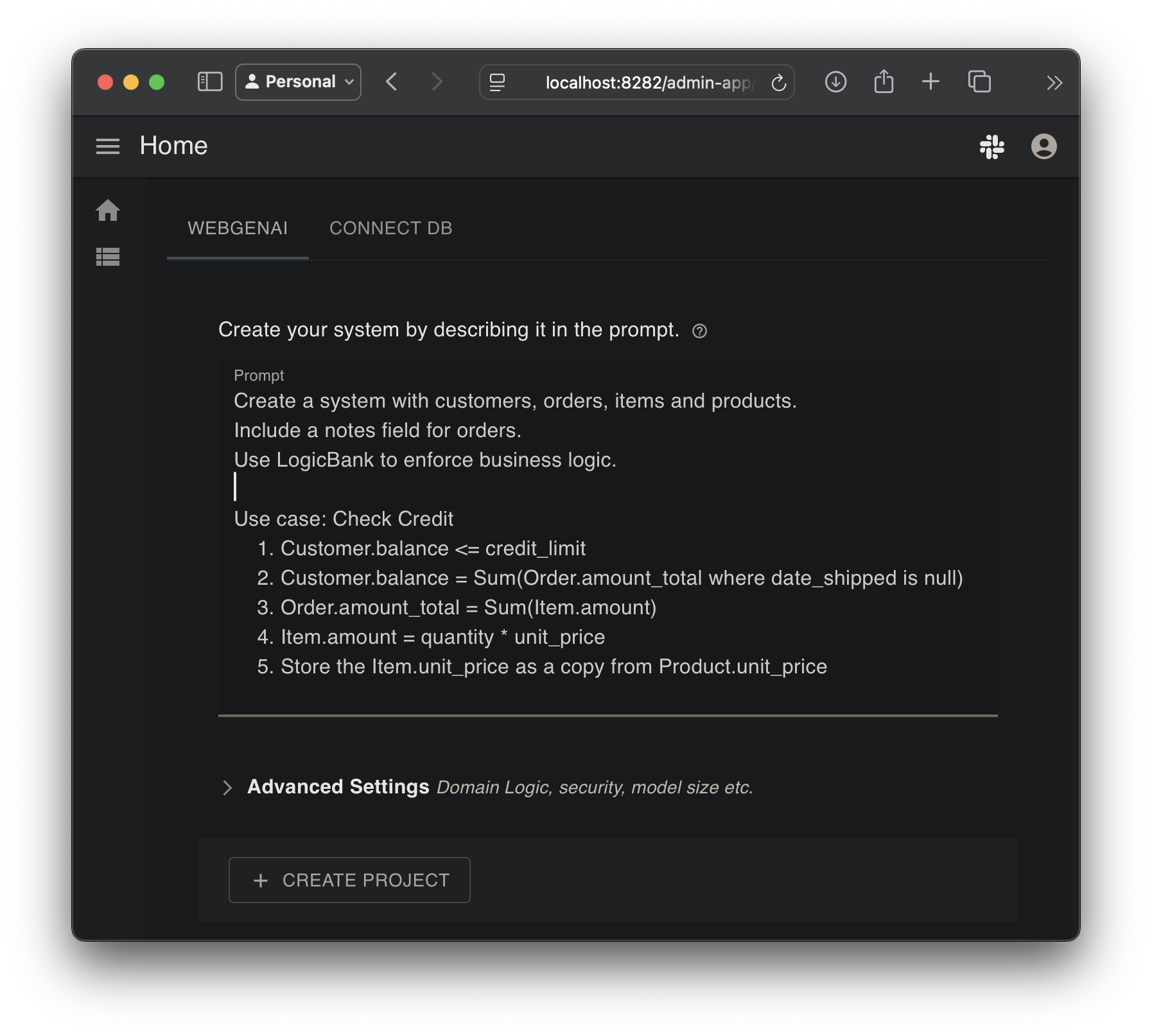The height and width of the screenshot is (1036, 1152).
Task: Click 'Include a notes field for orders.' line
Action: click(378, 430)
